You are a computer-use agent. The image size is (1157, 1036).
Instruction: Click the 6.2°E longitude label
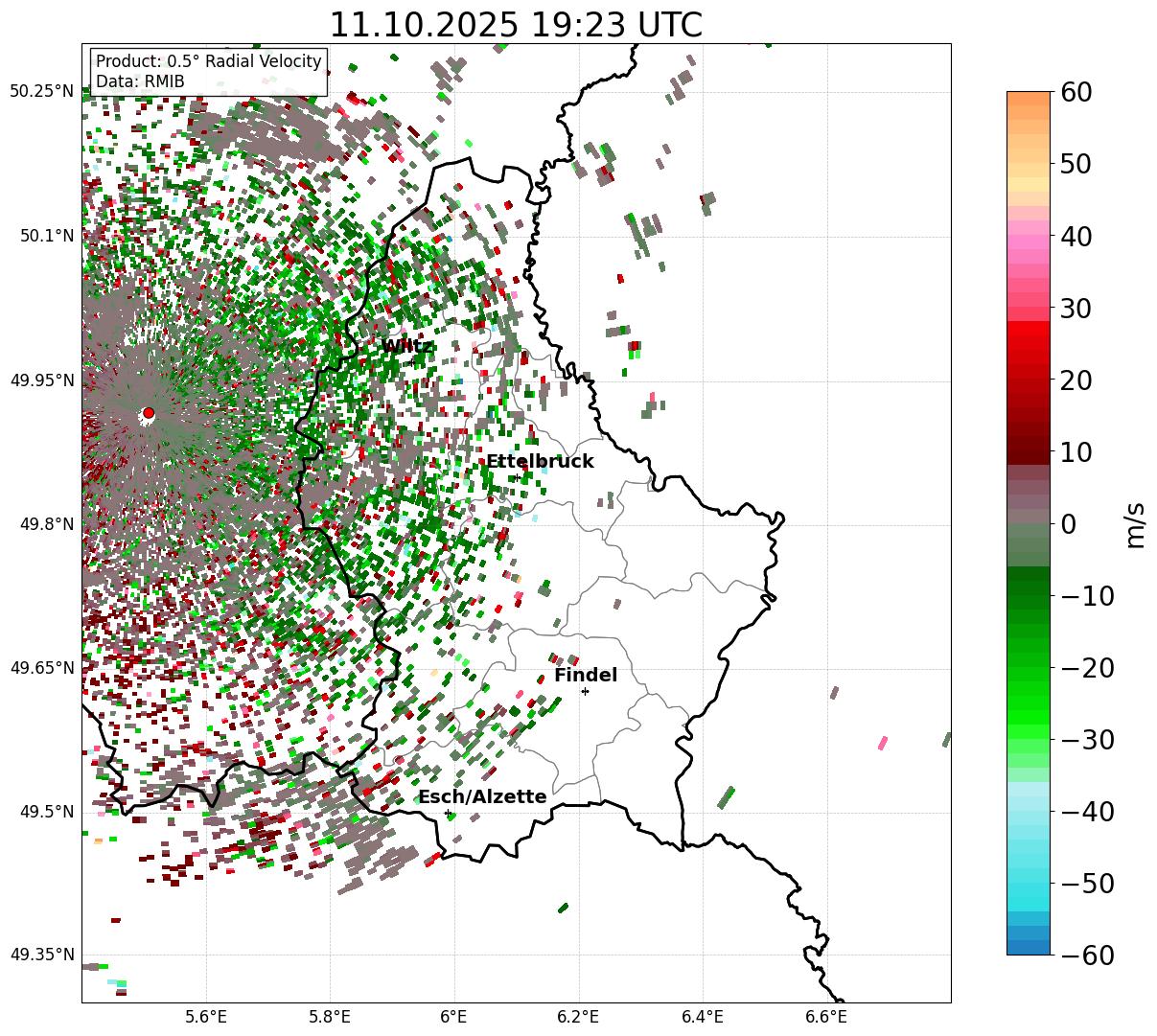(579, 1017)
